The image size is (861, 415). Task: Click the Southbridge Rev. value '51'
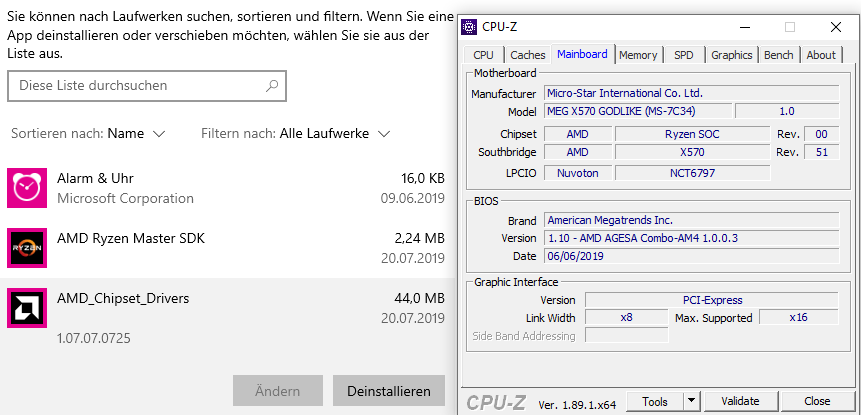(x=821, y=152)
